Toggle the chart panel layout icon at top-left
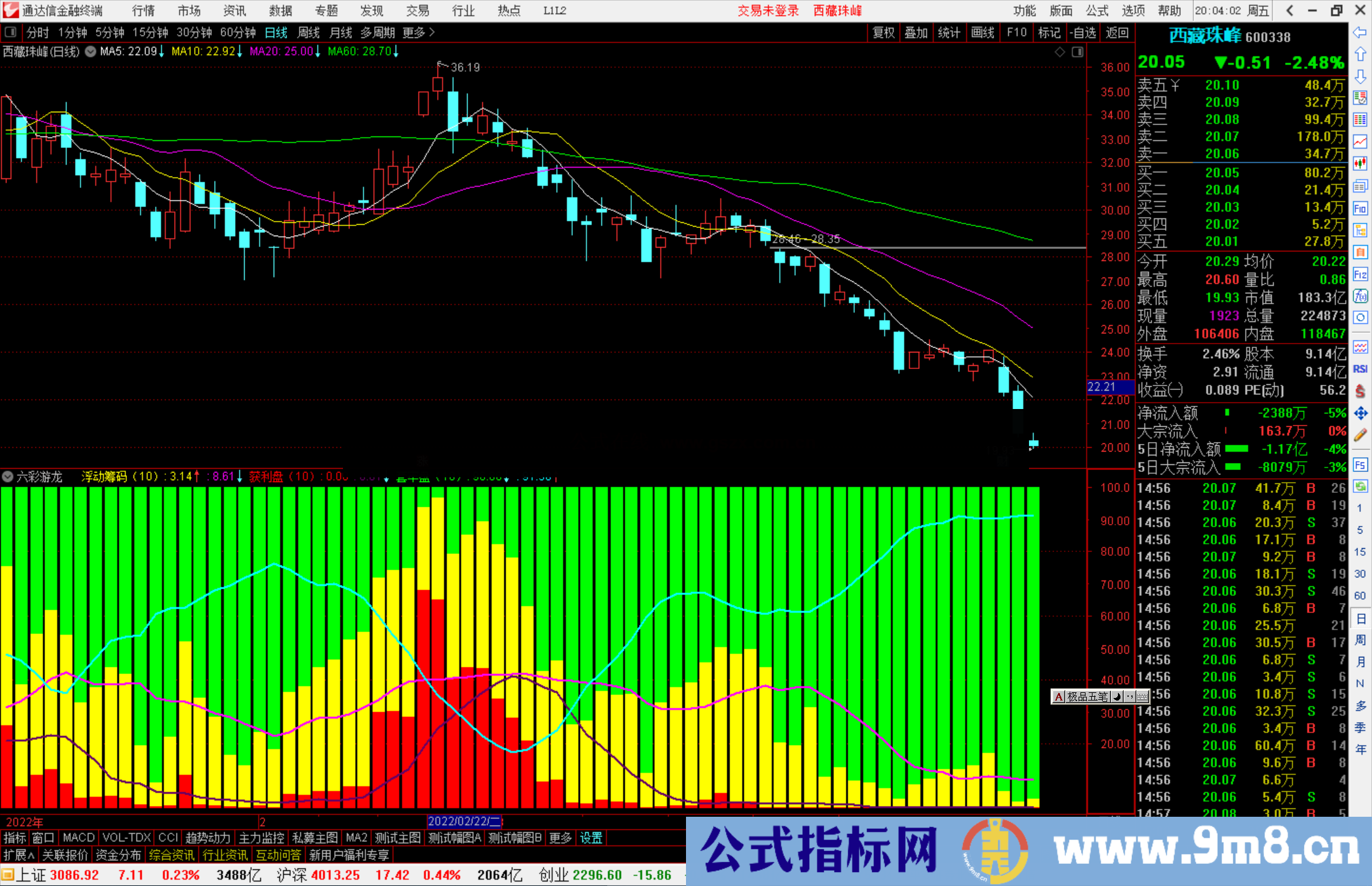The image size is (1372, 886). coord(10,32)
